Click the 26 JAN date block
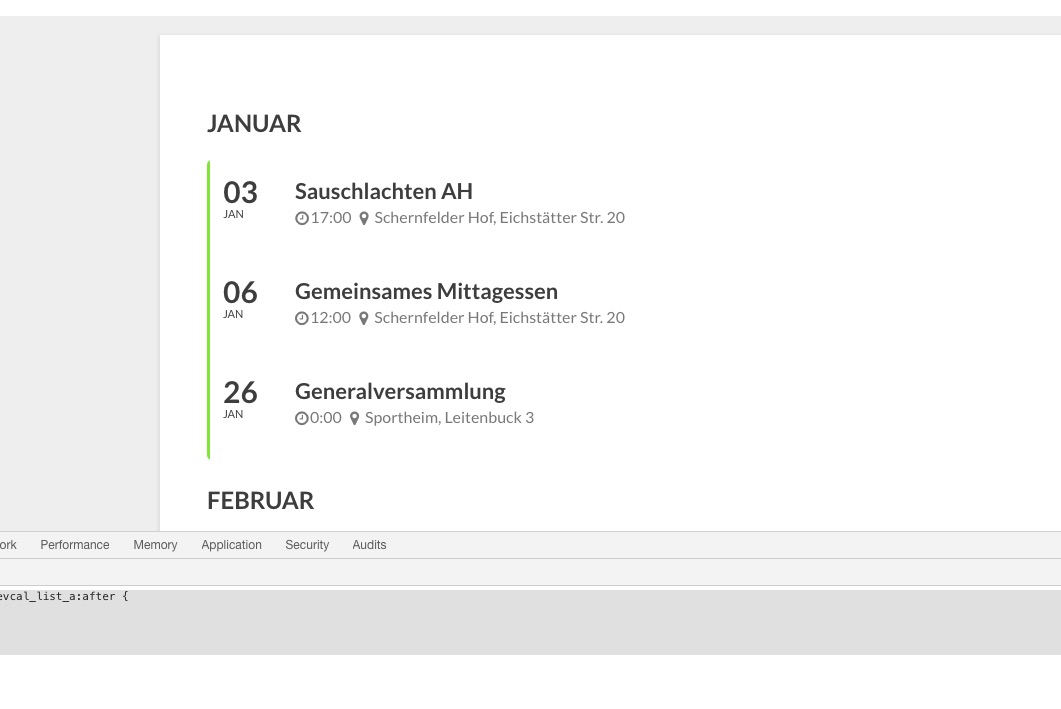Screen dimensions: 1061x709 point(240,399)
